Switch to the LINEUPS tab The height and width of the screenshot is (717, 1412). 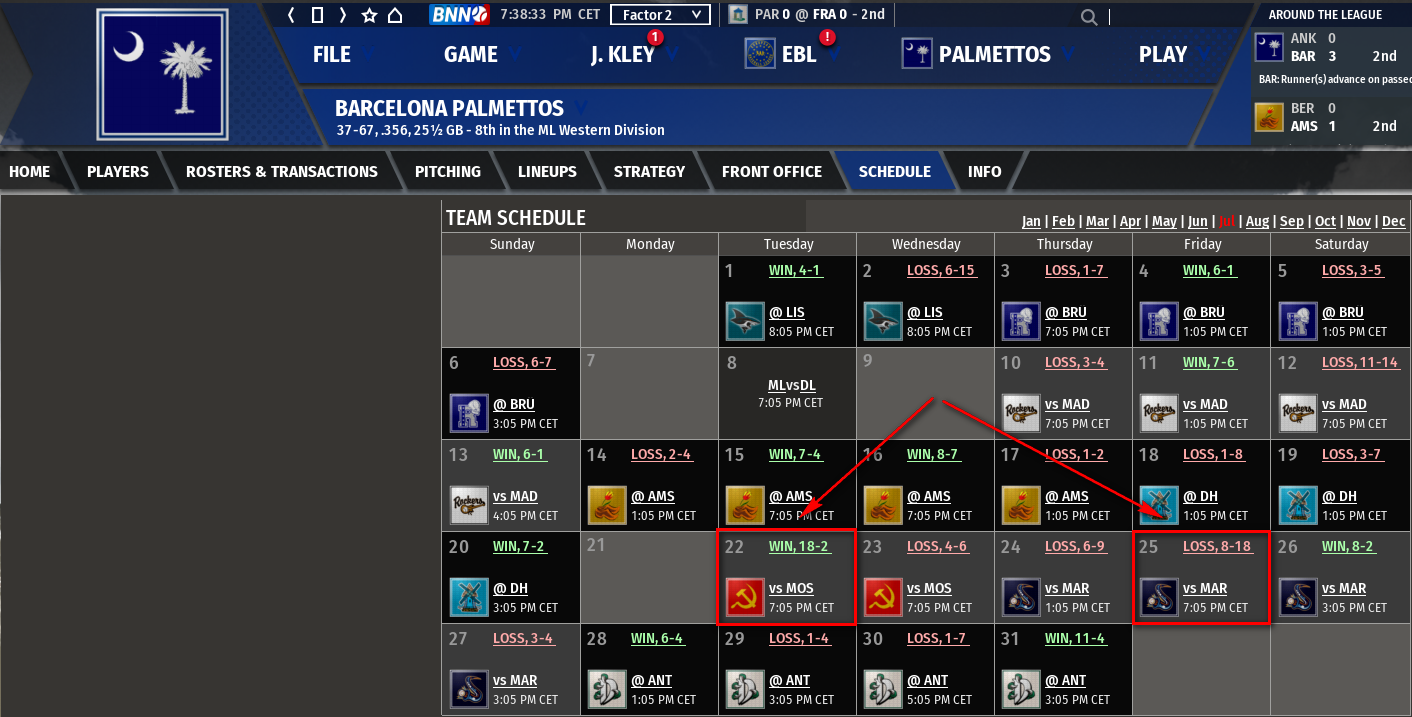tap(547, 172)
